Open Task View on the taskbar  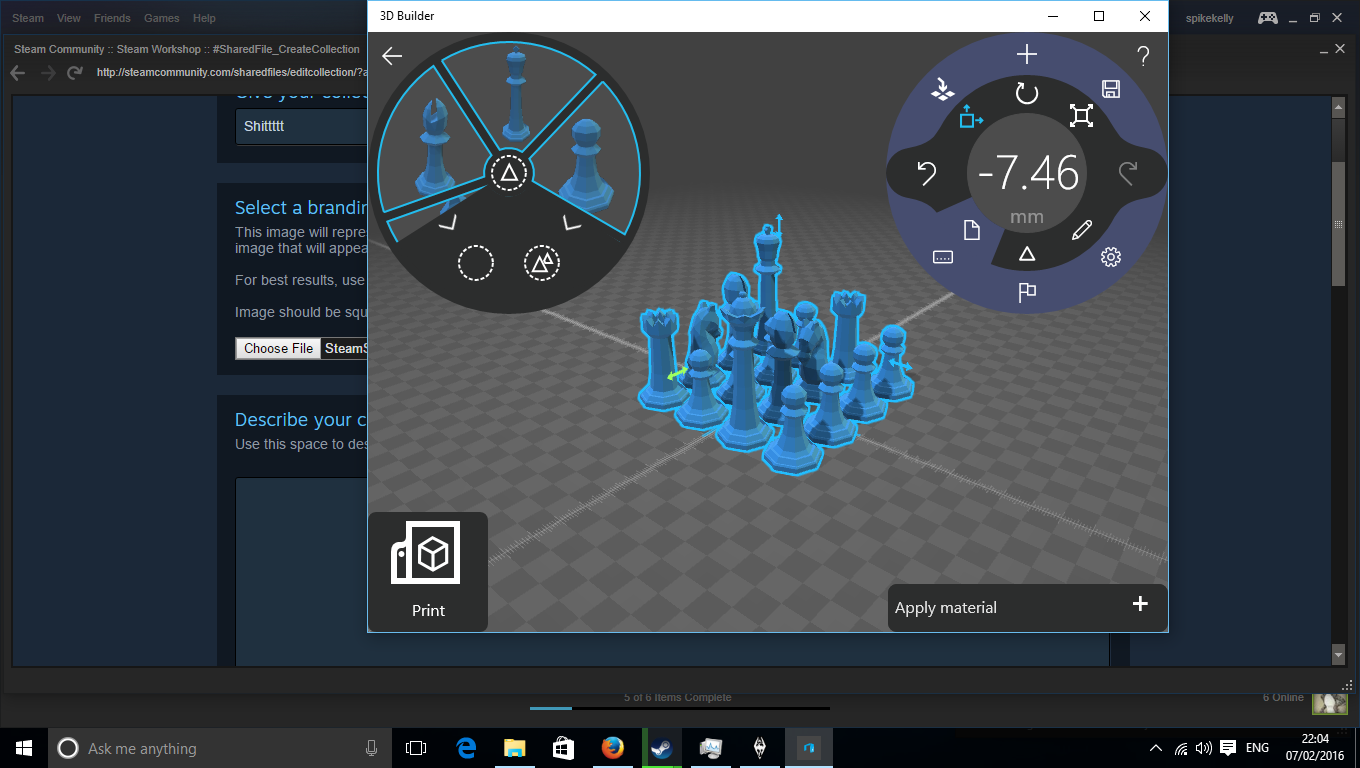pyautogui.click(x=416, y=748)
